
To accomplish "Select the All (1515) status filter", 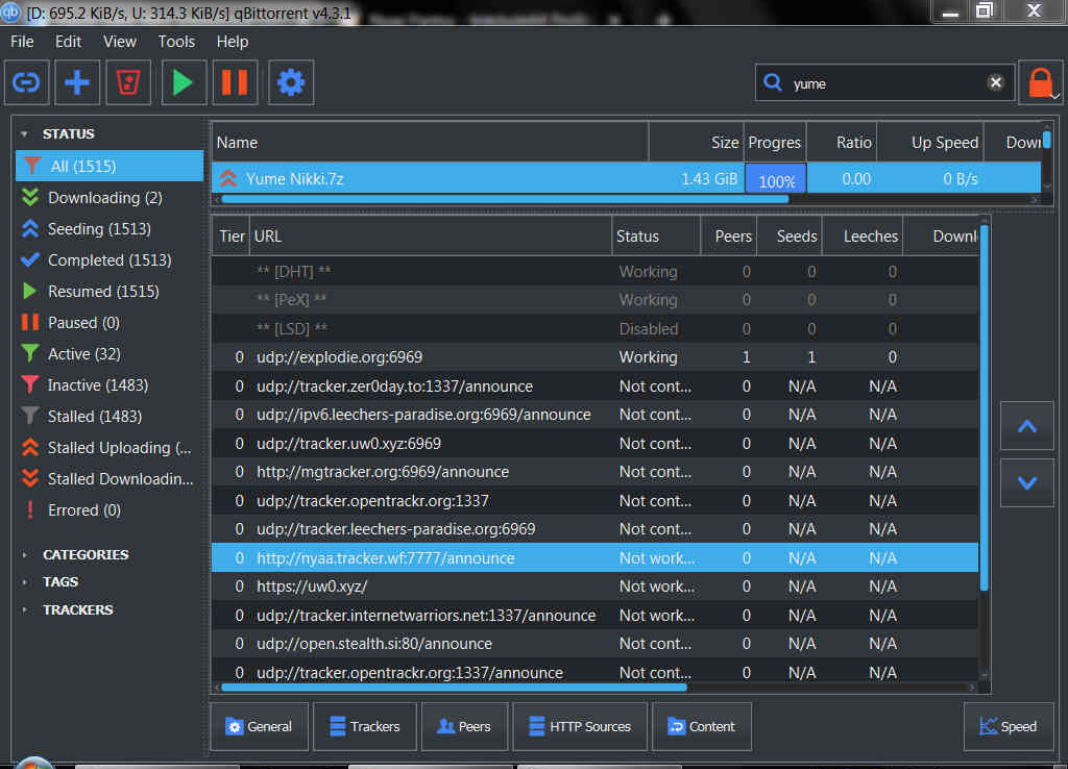I will (x=110, y=166).
